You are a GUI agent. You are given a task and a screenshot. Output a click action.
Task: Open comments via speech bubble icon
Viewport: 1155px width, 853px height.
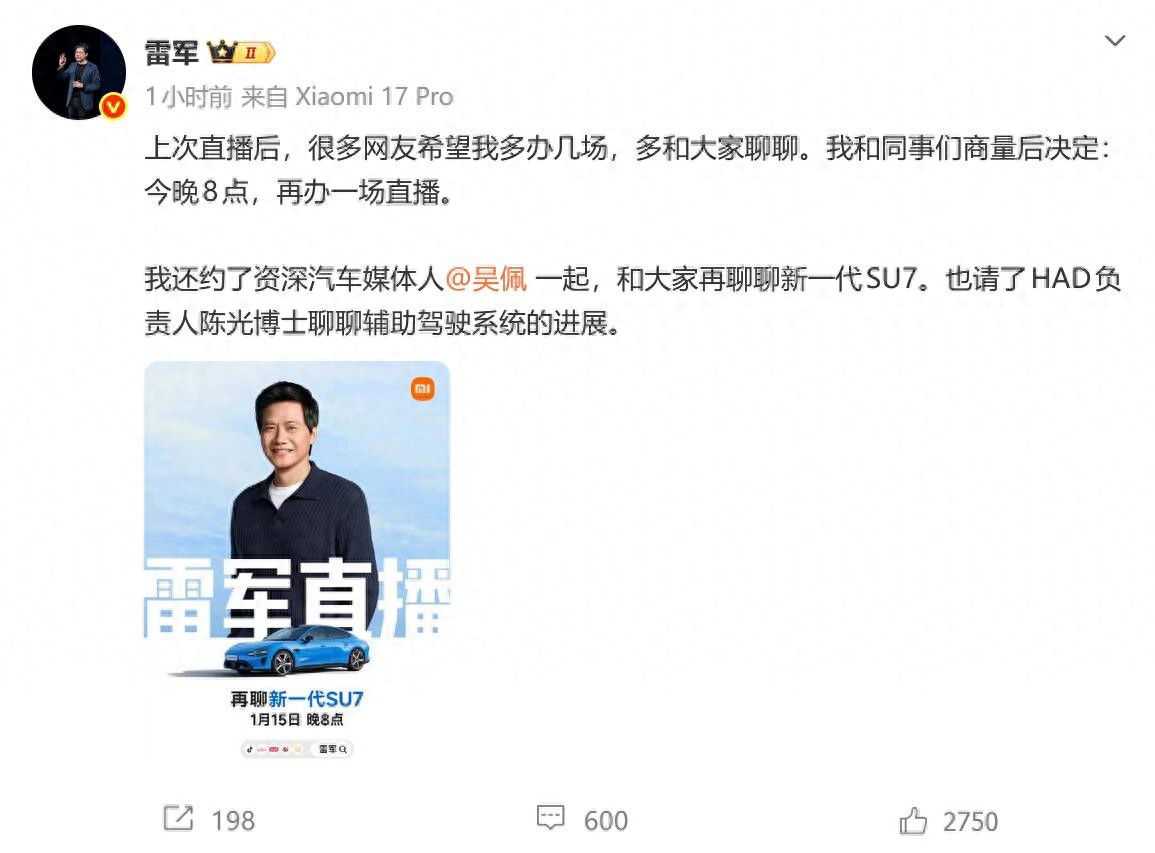tap(550, 818)
